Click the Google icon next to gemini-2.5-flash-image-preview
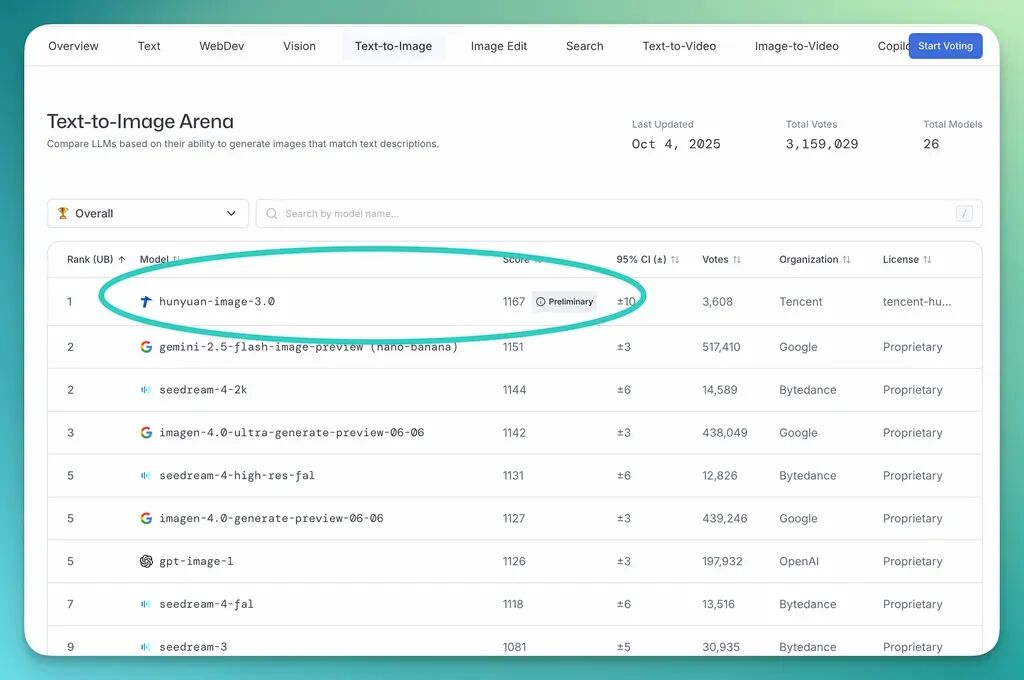Viewport: 1024px width, 680px height. pyautogui.click(x=146, y=347)
